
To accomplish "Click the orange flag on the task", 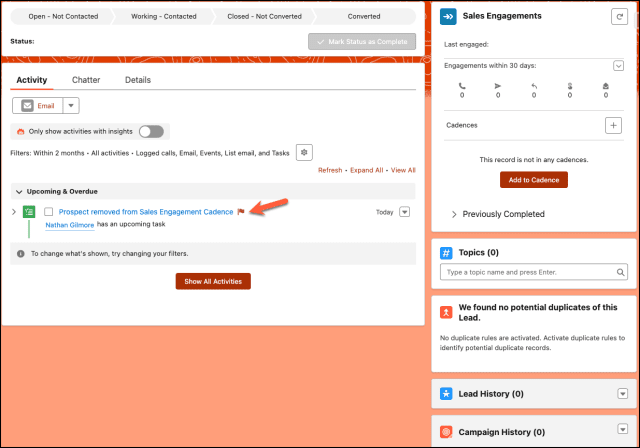I will point(241,212).
